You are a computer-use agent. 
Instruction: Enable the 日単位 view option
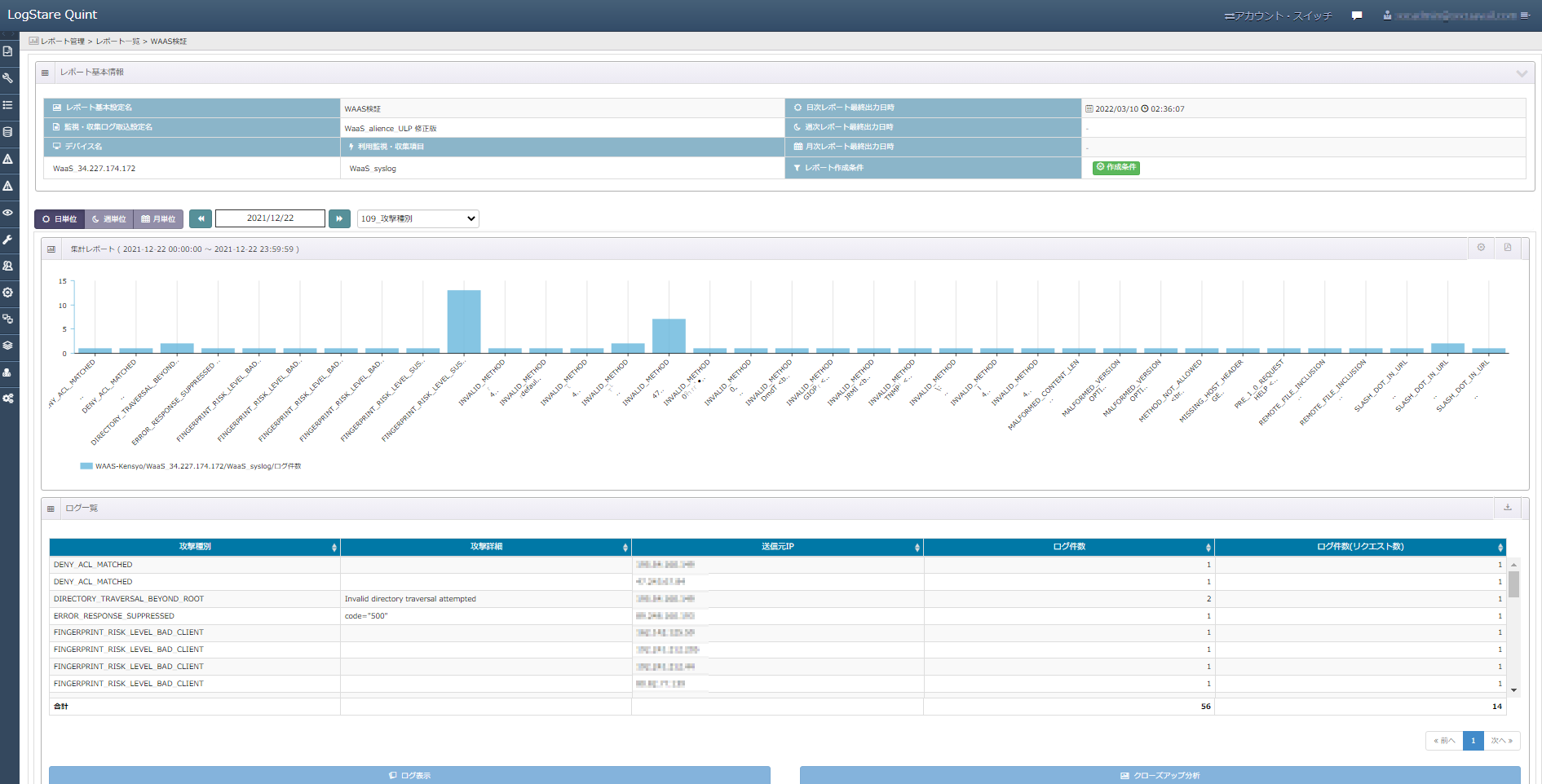pyautogui.click(x=59, y=218)
